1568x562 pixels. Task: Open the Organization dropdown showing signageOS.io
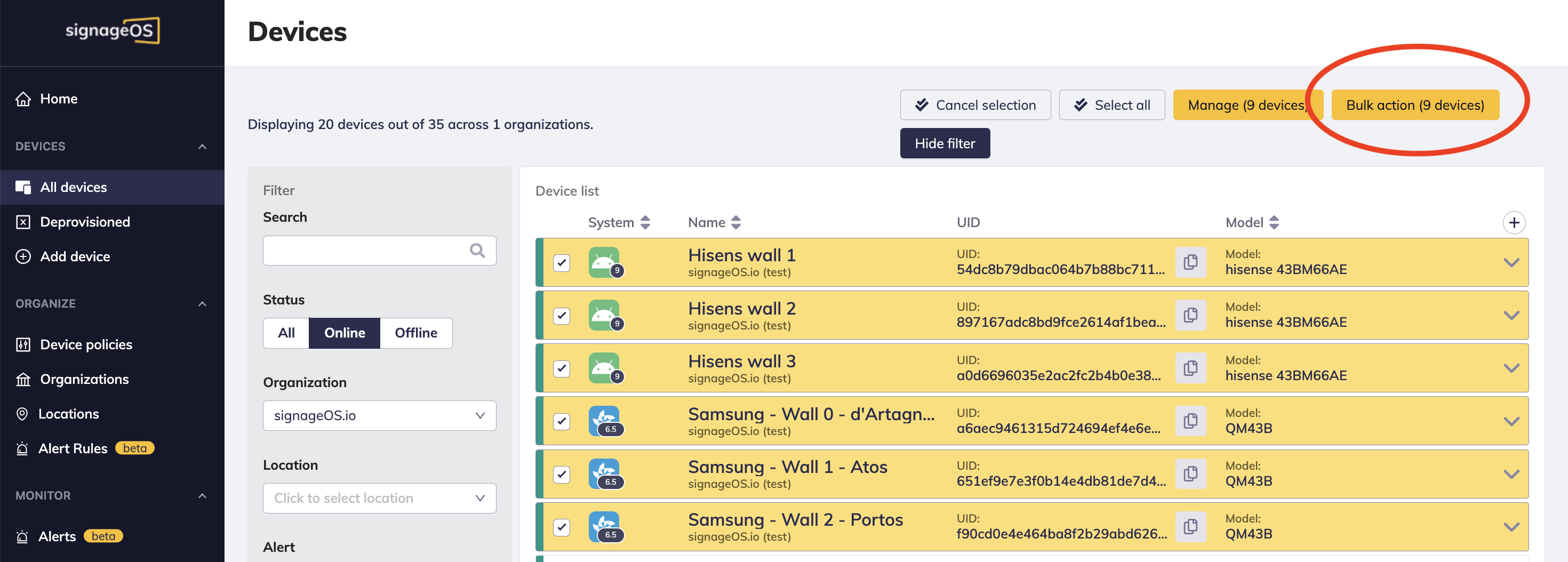click(x=379, y=415)
